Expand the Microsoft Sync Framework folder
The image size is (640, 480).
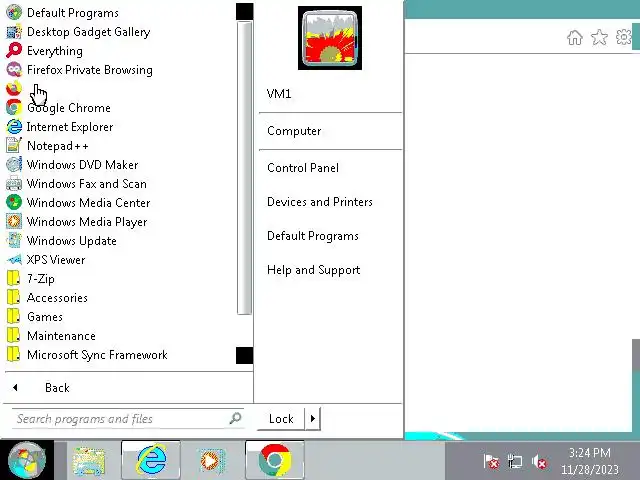click(87, 355)
